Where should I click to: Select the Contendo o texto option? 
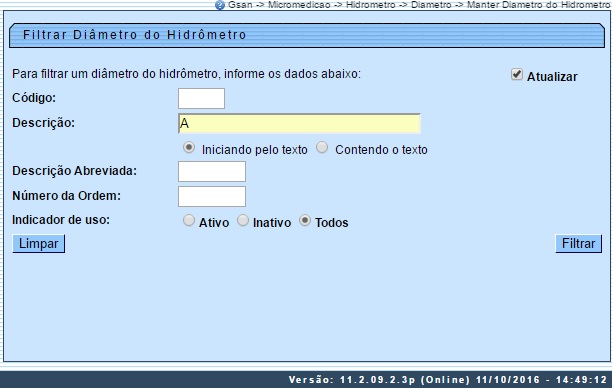click(x=322, y=148)
